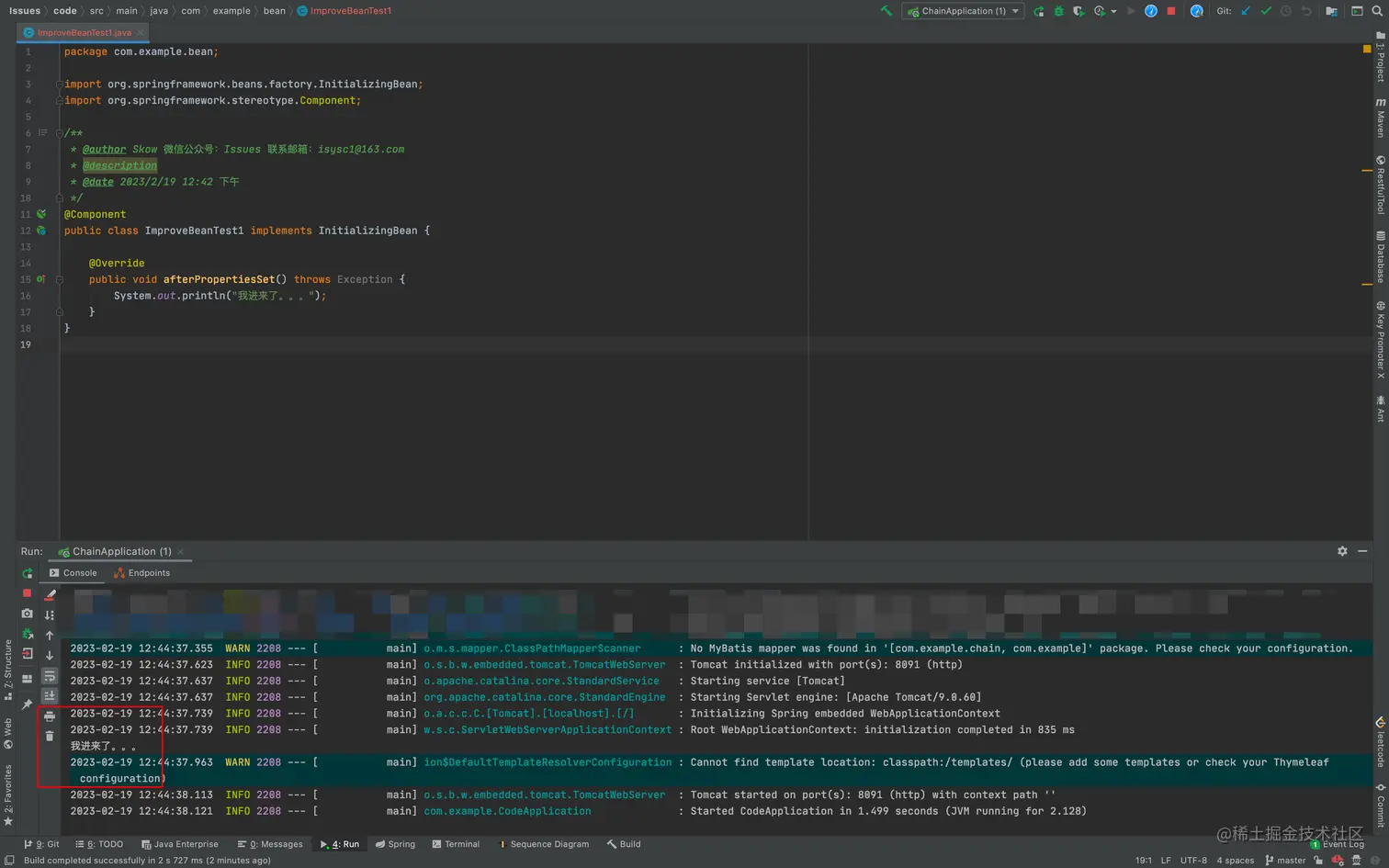Open the master Git branch menu
This screenshot has width=1389, height=868.
(1285, 861)
